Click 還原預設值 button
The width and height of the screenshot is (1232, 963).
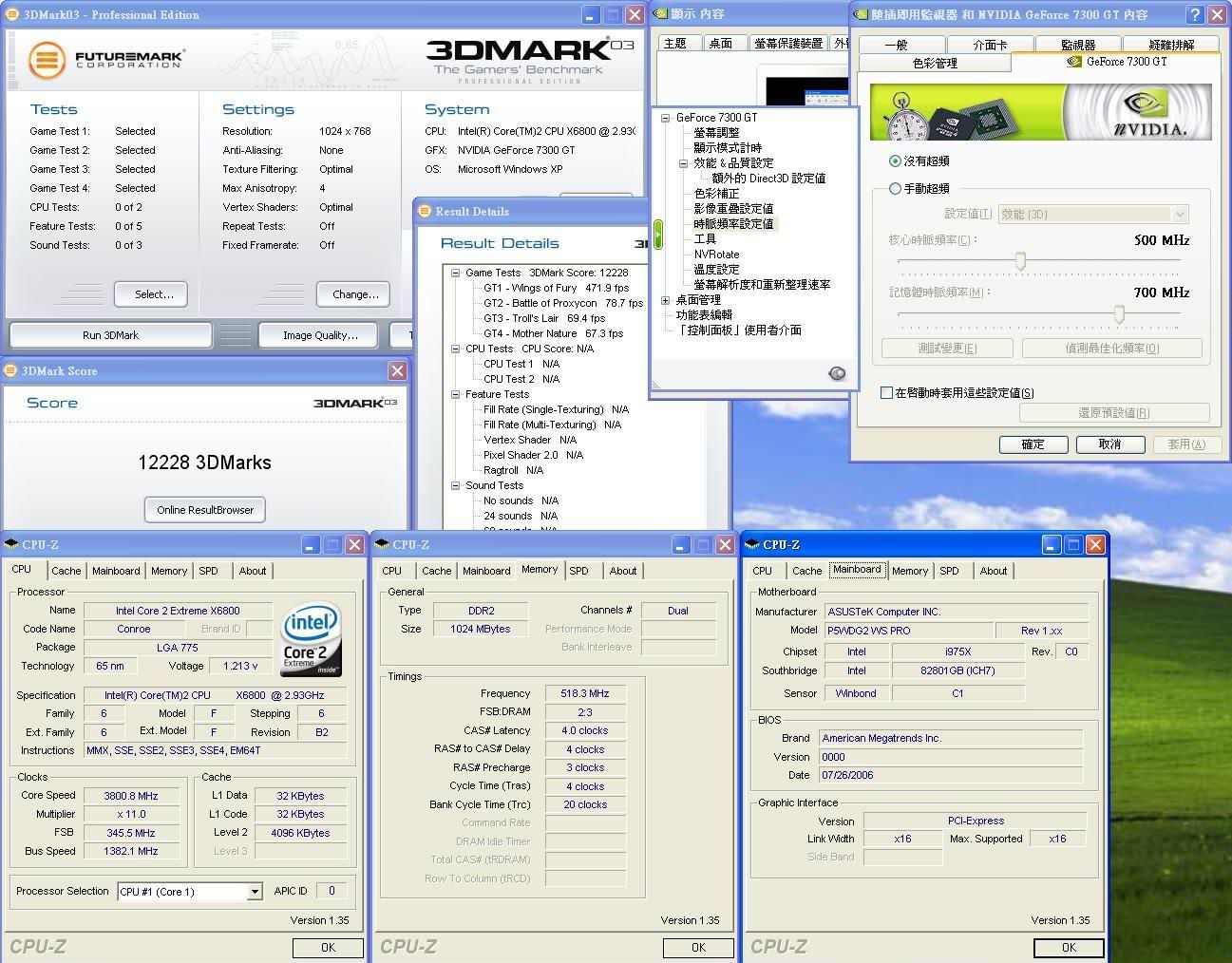(x=1114, y=413)
